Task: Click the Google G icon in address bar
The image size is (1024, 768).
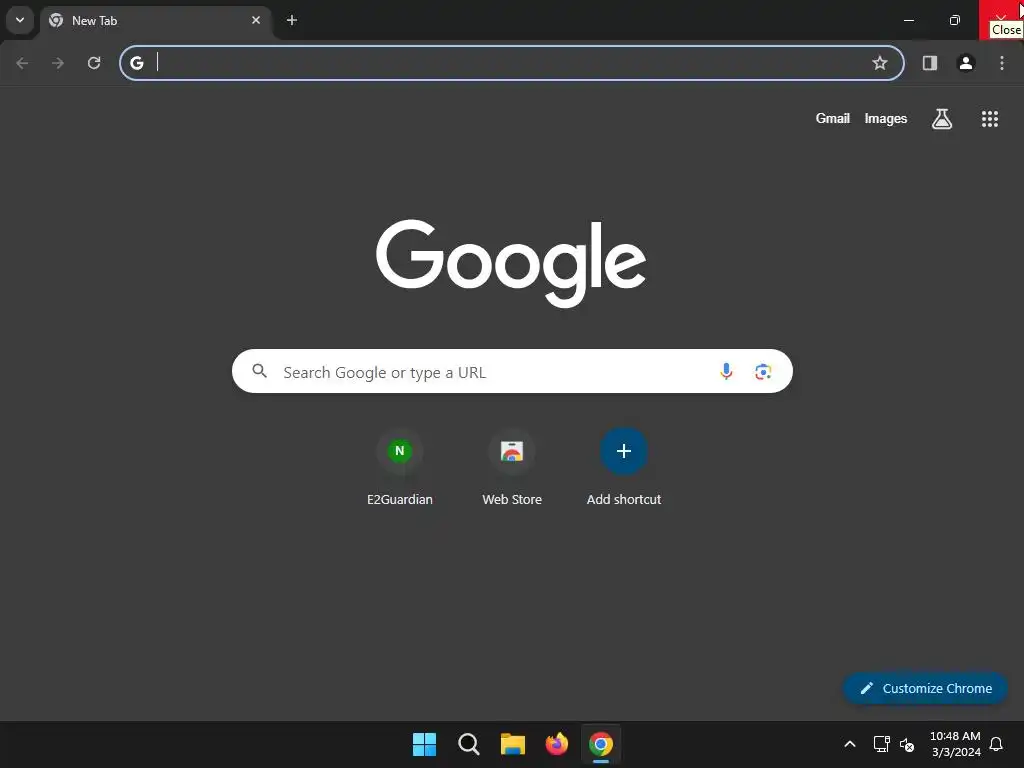Action: (136, 63)
